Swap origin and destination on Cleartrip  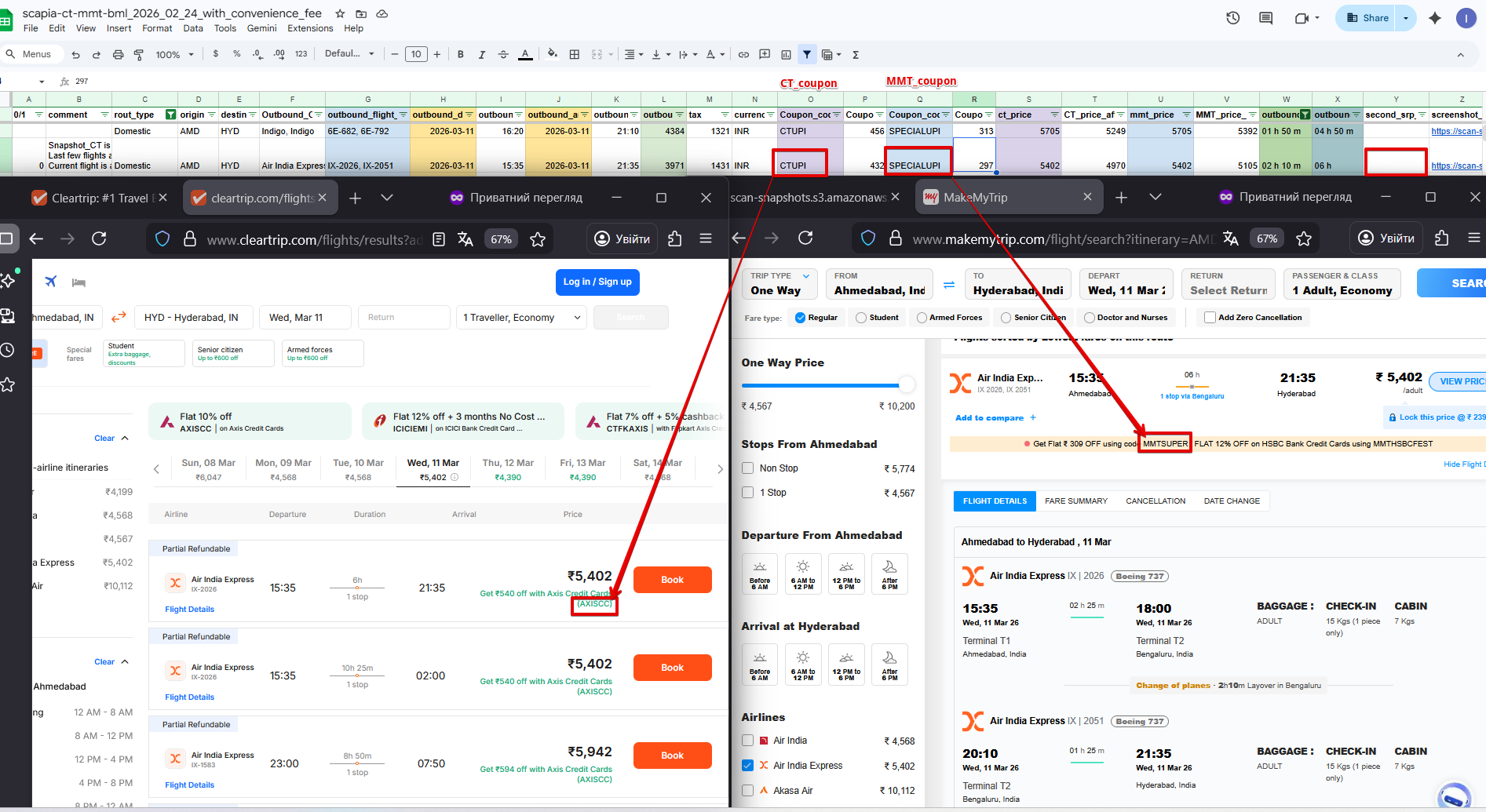[119, 317]
